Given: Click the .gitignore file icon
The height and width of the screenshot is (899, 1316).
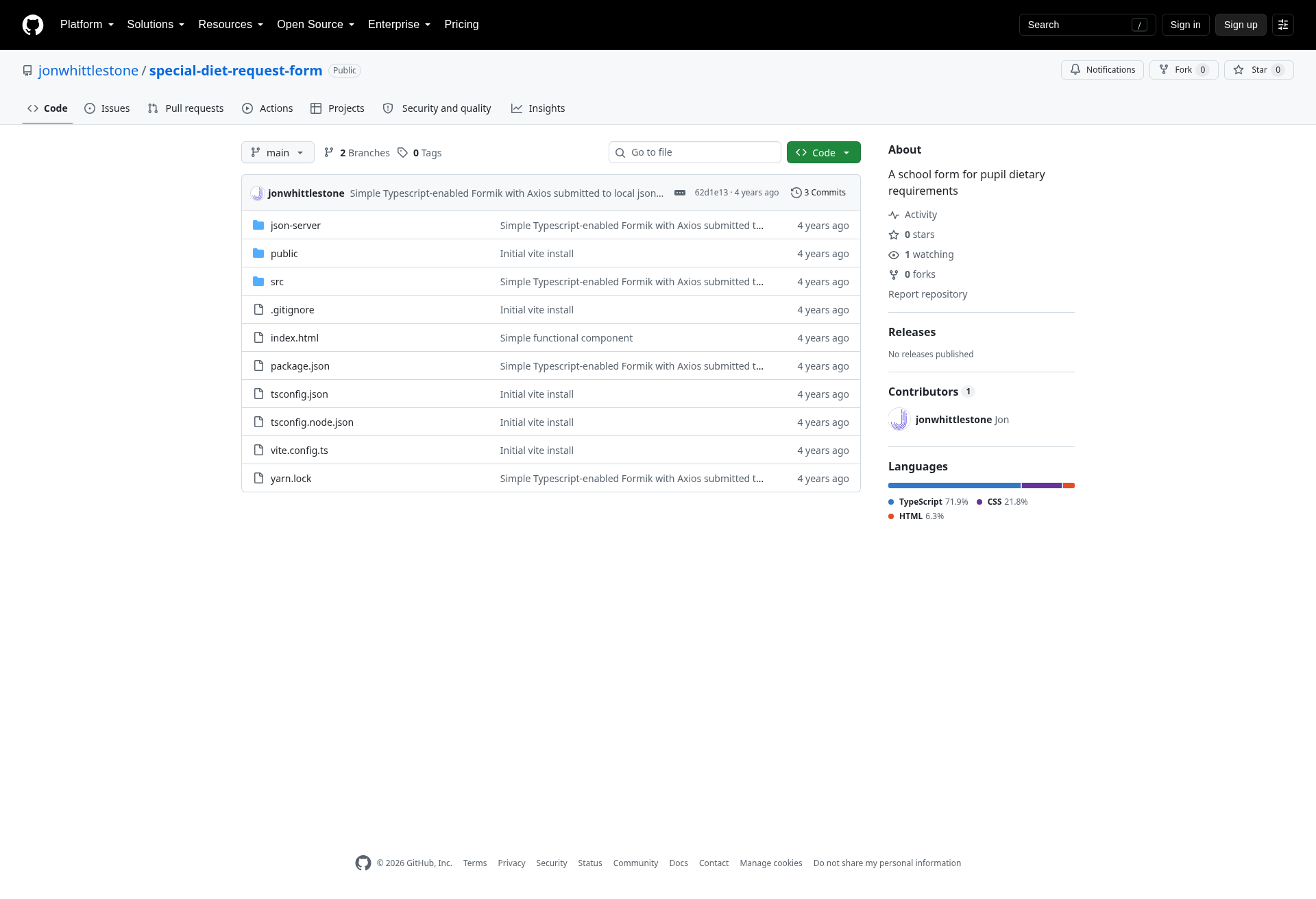Looking at the screenshot, I should click(x=258, y=310).
